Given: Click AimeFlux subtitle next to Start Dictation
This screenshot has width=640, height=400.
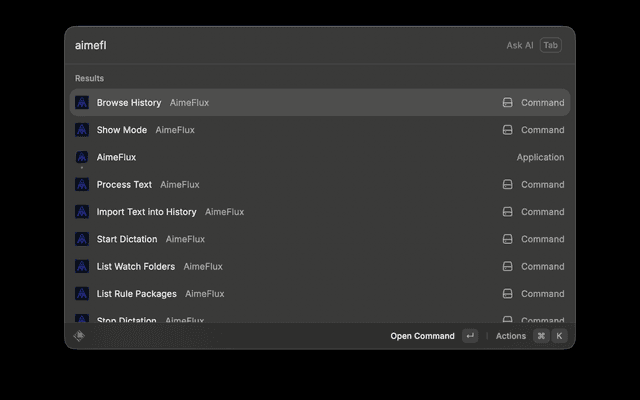Looking at the screenshot, I should point(185,239).
